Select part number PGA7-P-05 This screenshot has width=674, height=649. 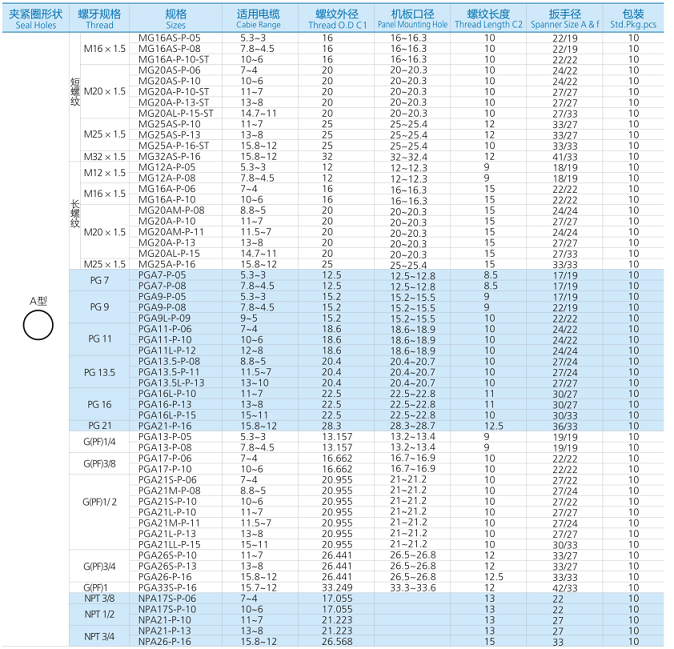[162, 275]
